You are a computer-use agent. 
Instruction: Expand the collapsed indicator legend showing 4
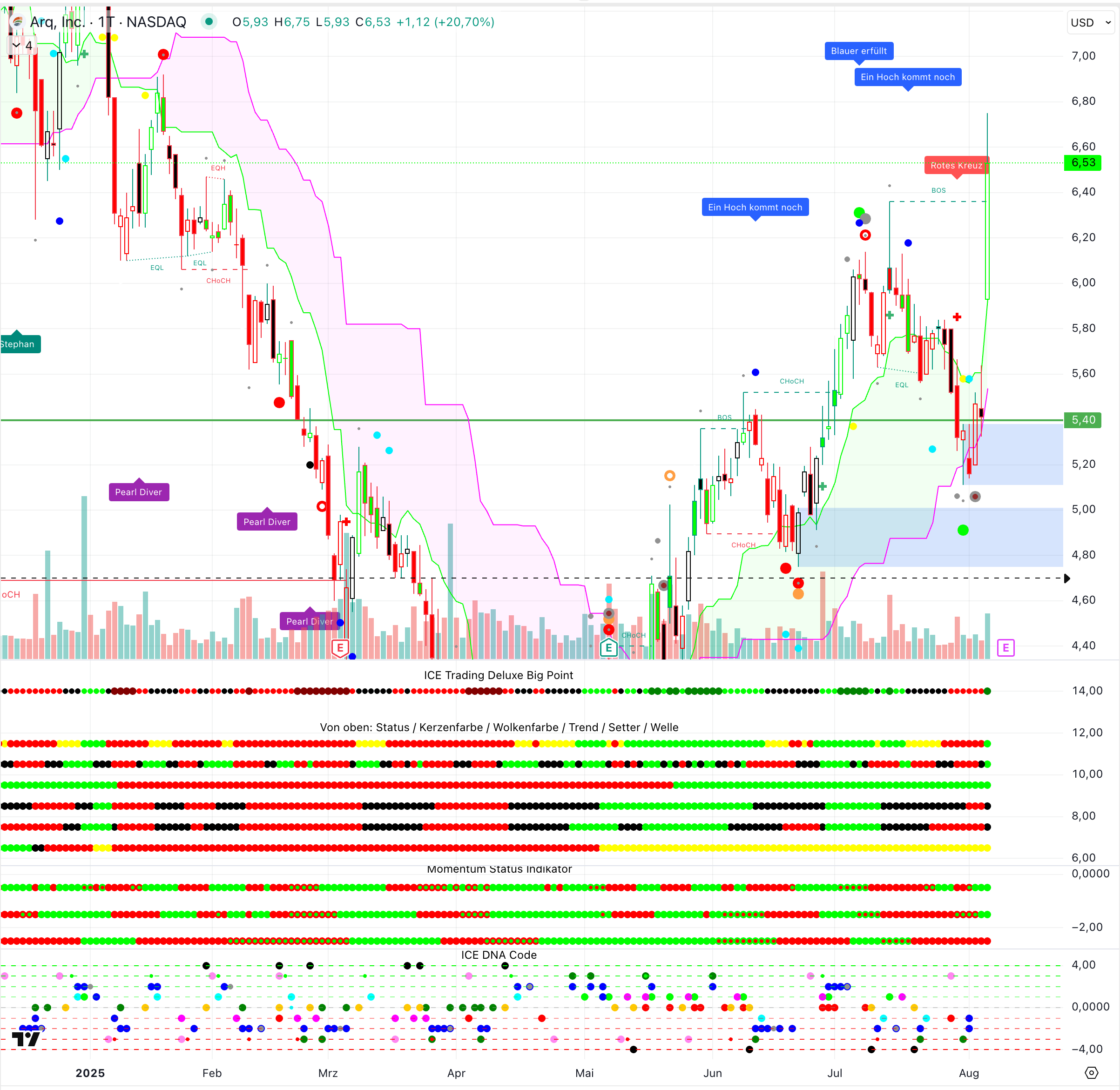click(22, 45)
